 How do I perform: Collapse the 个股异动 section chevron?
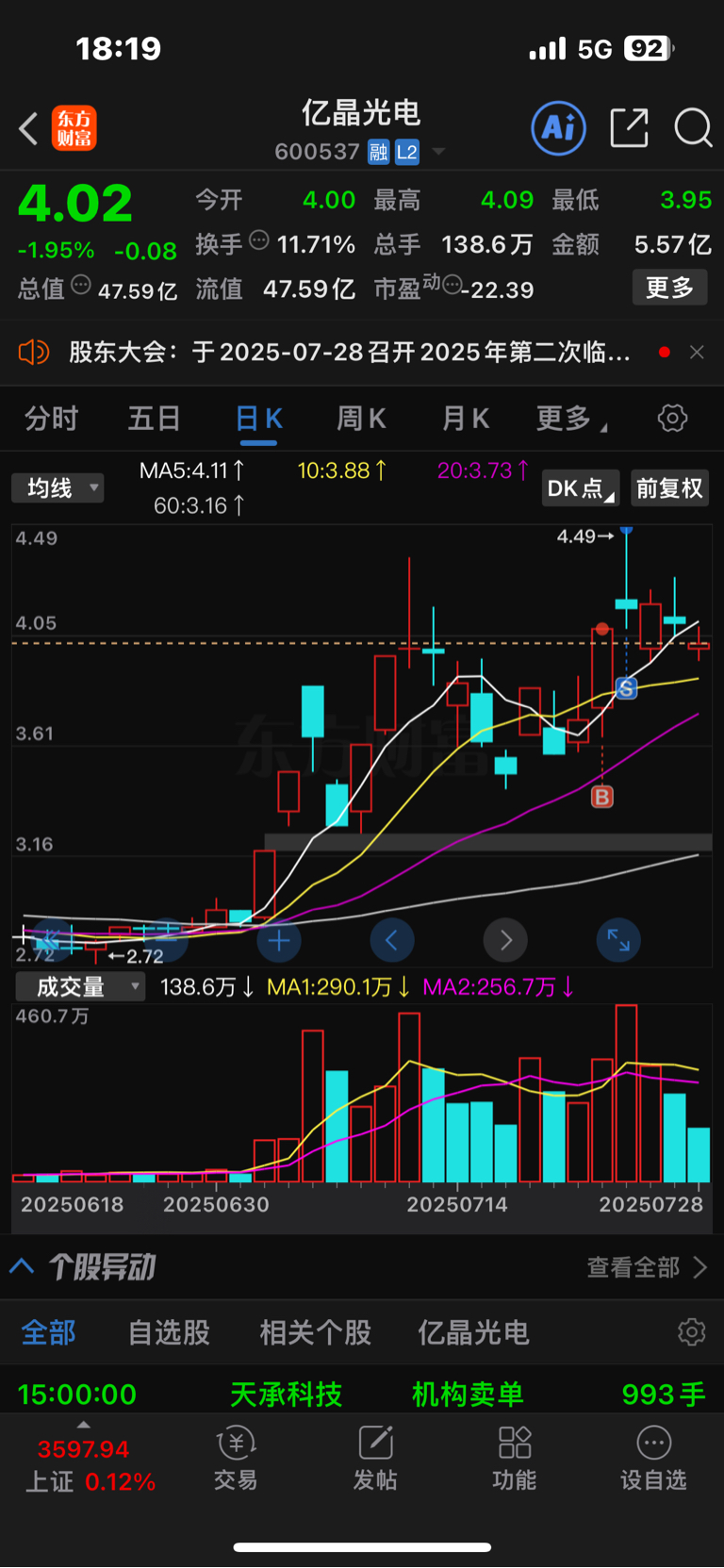tap(22, 1266)
